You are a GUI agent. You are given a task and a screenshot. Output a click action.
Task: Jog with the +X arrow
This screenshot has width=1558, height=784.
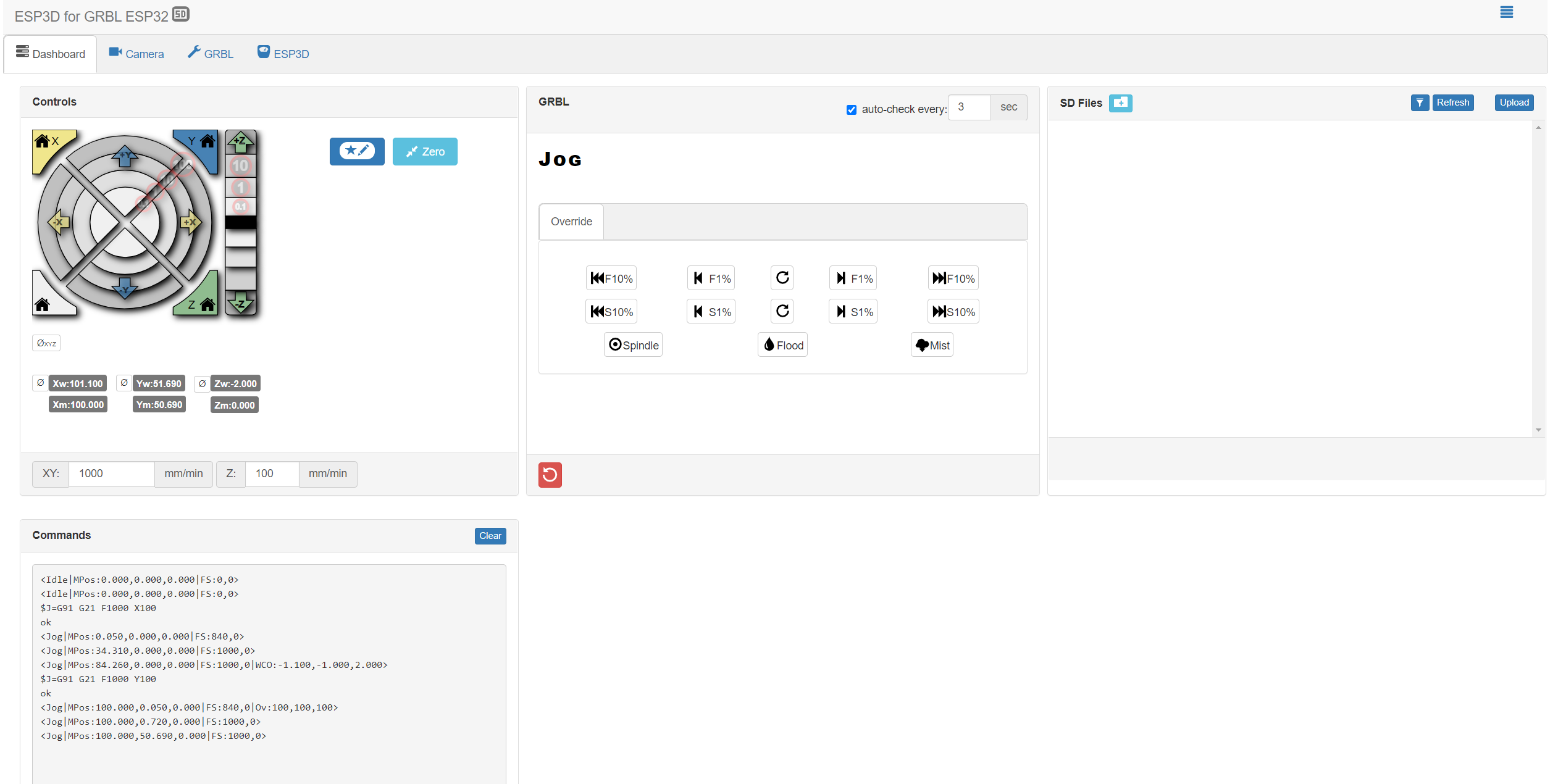(191, 222)
